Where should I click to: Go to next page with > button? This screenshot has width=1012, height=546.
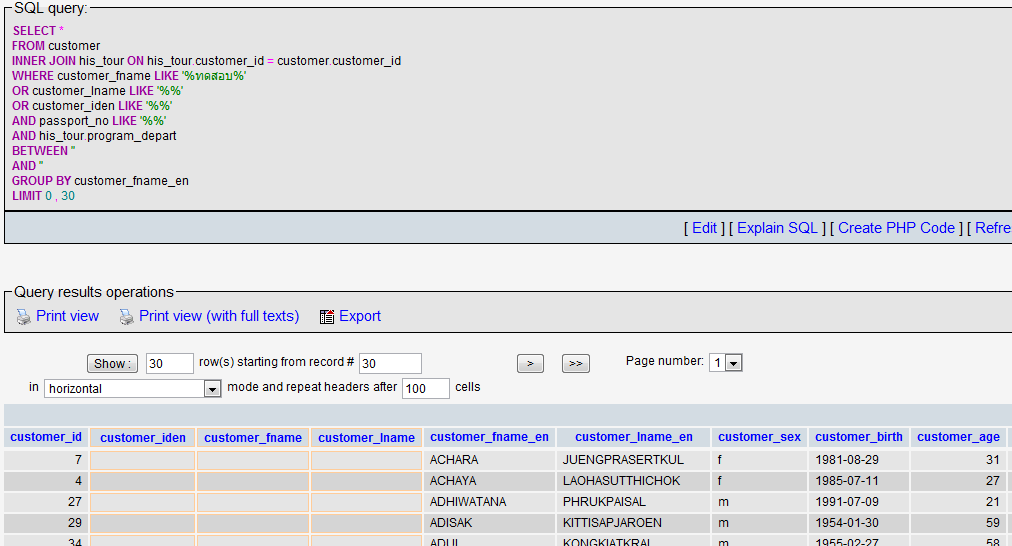coord(530,364)
